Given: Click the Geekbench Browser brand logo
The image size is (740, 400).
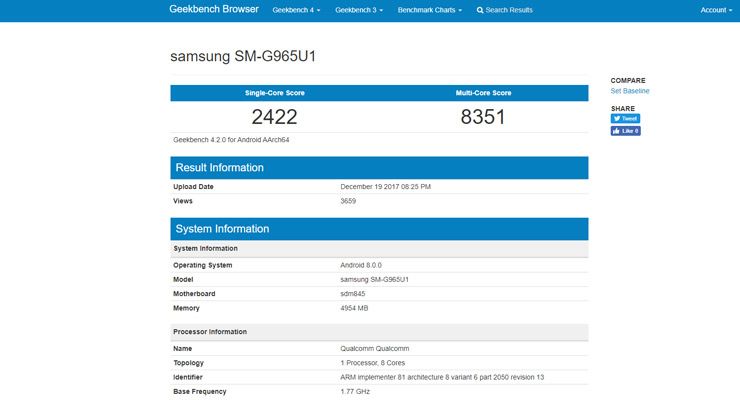Looking at the screenshot, I should click(x=213, y=10).
